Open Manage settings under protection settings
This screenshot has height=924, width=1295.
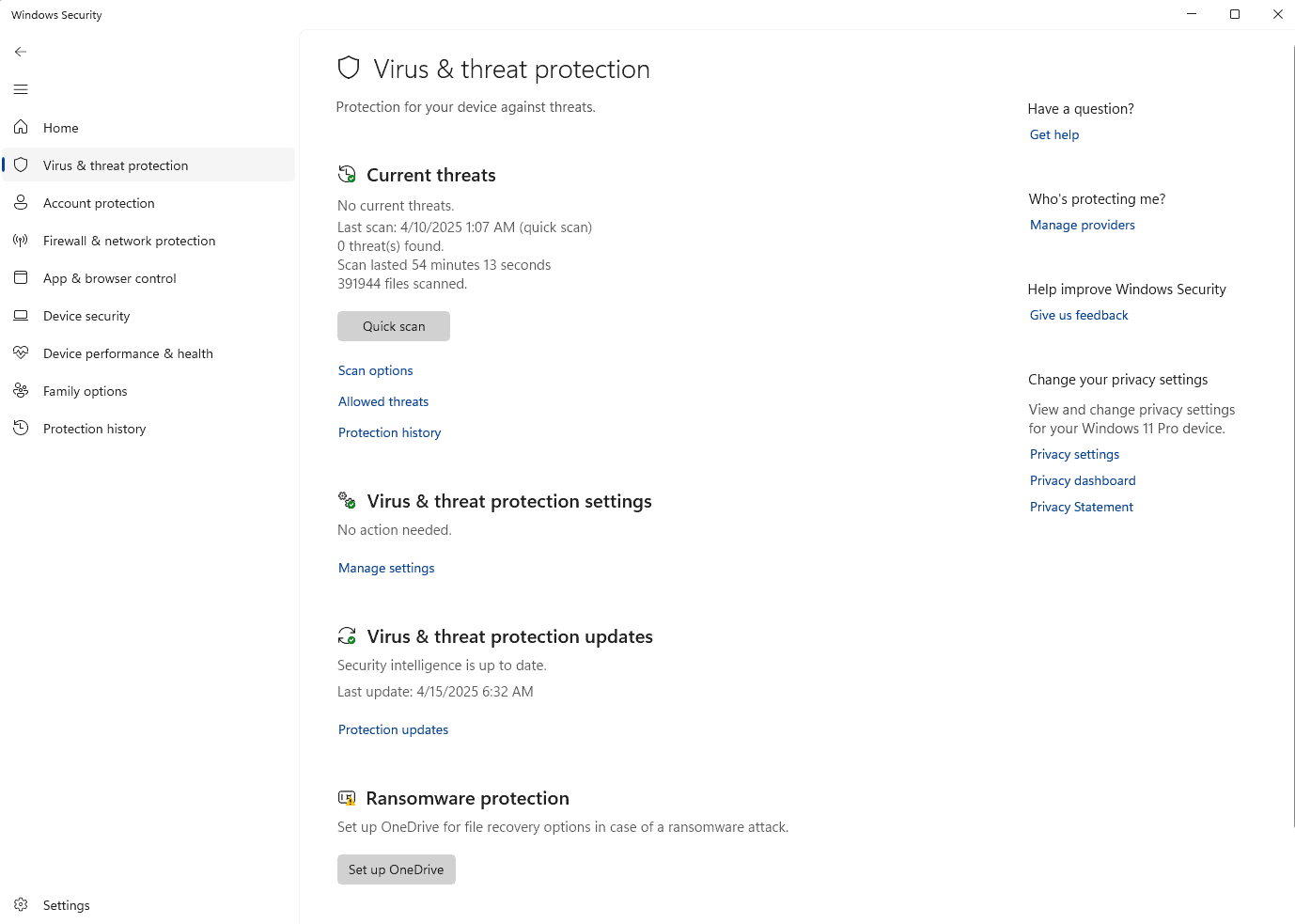click(386, 568)
